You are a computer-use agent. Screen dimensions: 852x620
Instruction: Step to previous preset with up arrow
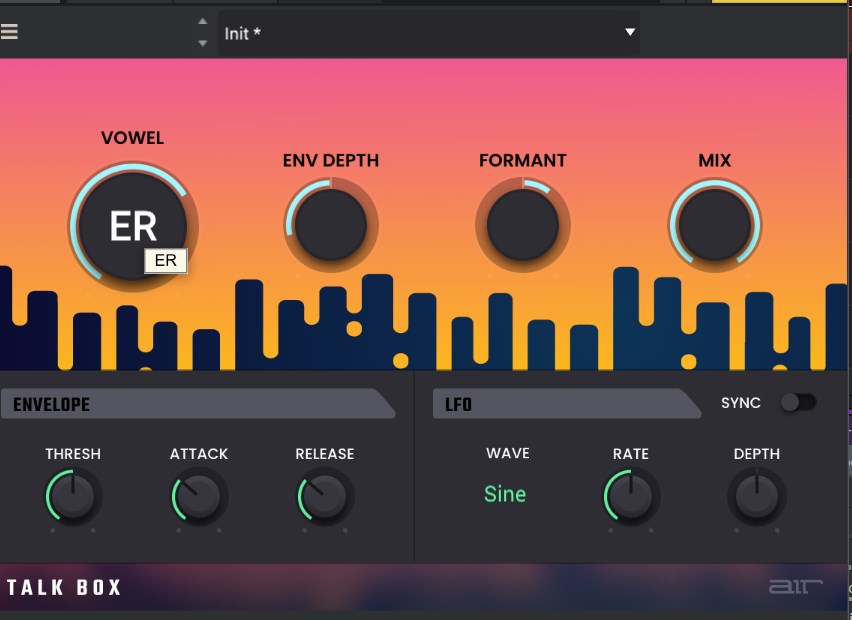203,21
